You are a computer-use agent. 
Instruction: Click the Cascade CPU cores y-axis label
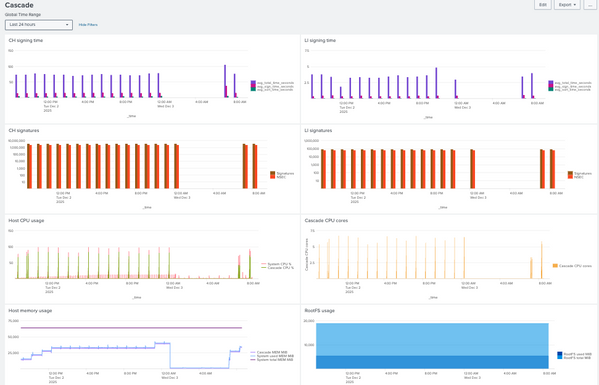(x=307, y=255)
